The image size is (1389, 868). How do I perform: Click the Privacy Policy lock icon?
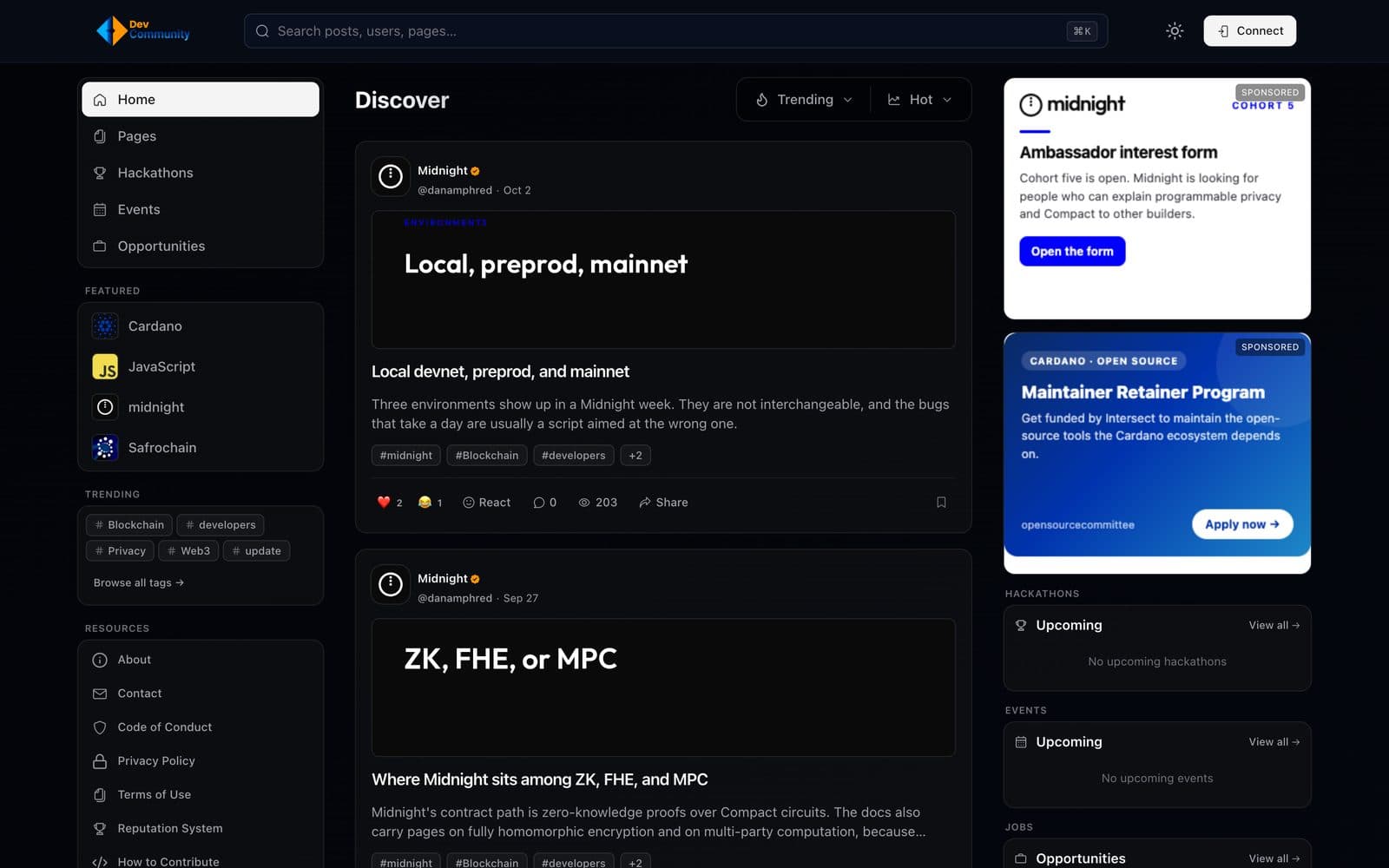coord(100,761)
